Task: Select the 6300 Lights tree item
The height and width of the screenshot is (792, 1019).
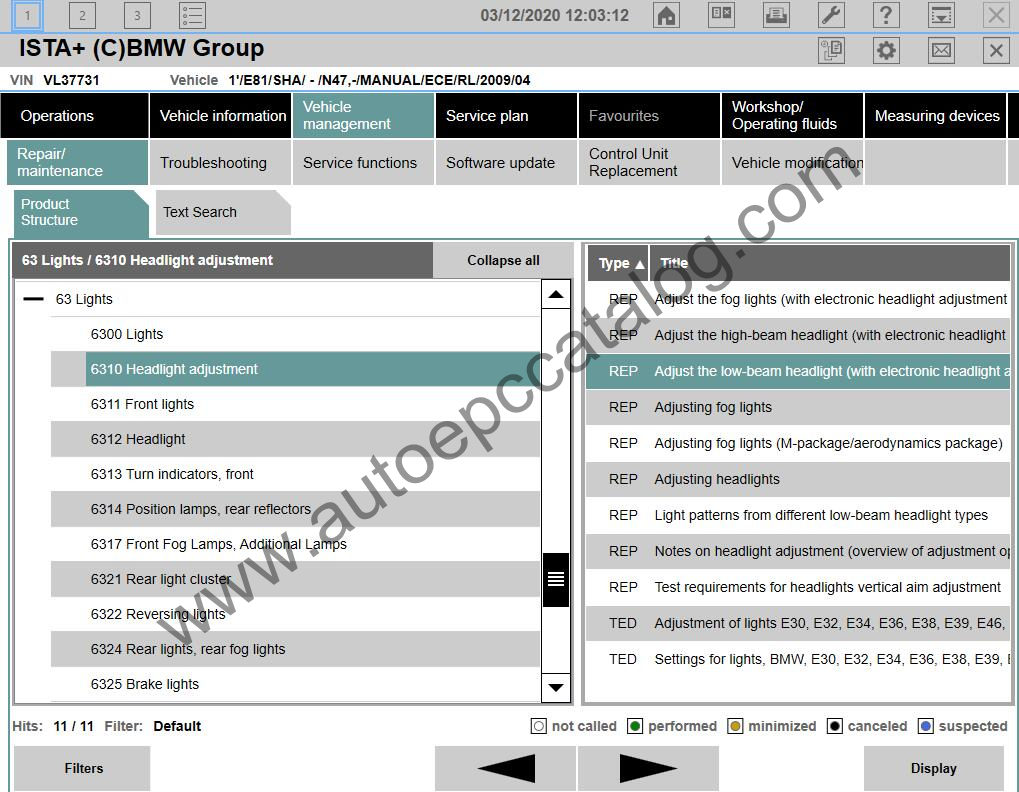Action: [x=296, y=334]
